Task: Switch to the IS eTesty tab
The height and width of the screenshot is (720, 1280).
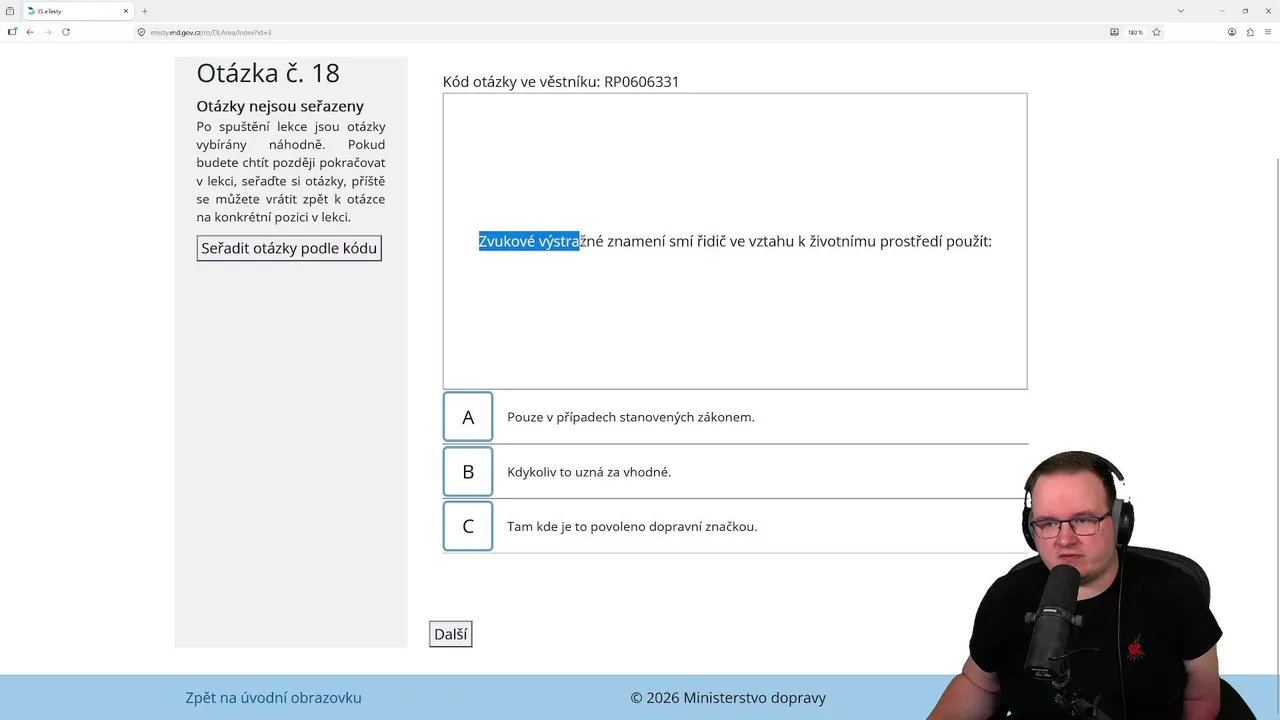Action: (80, 11)
